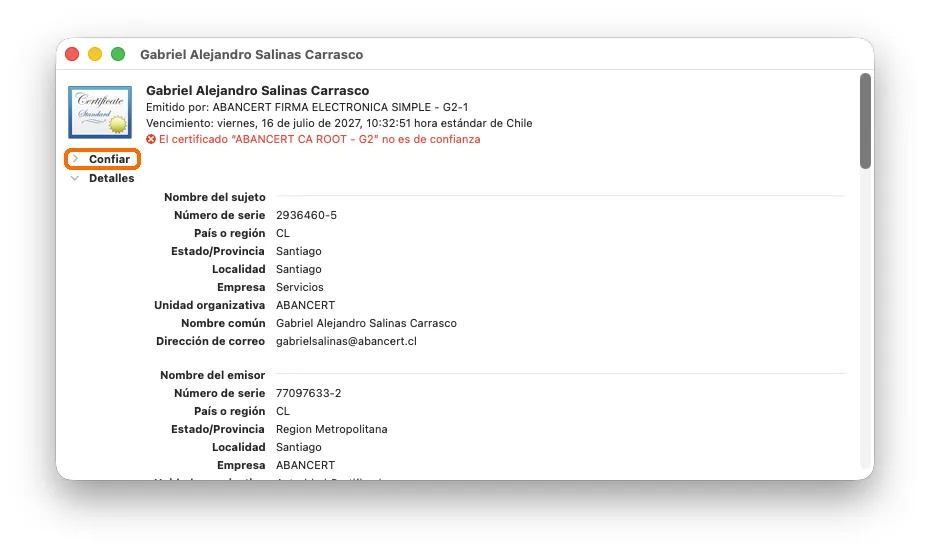Select issuer serial number 77097633-2
Screen dimensions: 930x554
[308, 393]
